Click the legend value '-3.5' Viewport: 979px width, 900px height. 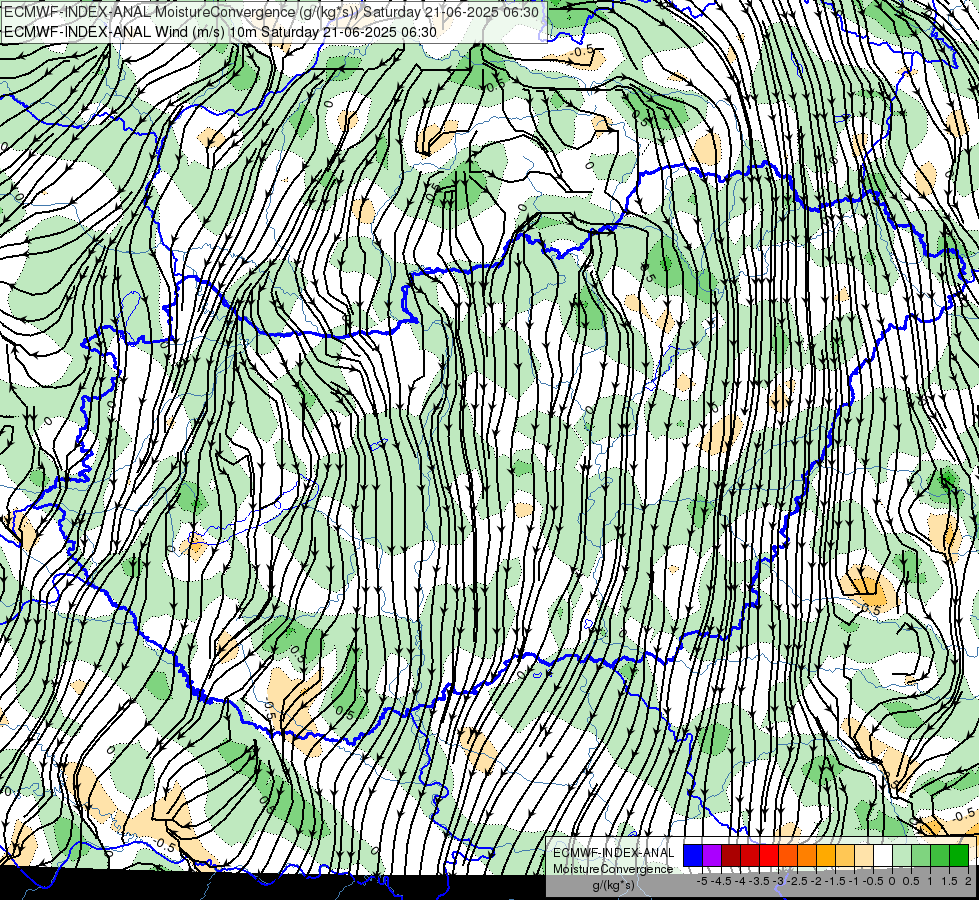[759, 881]
